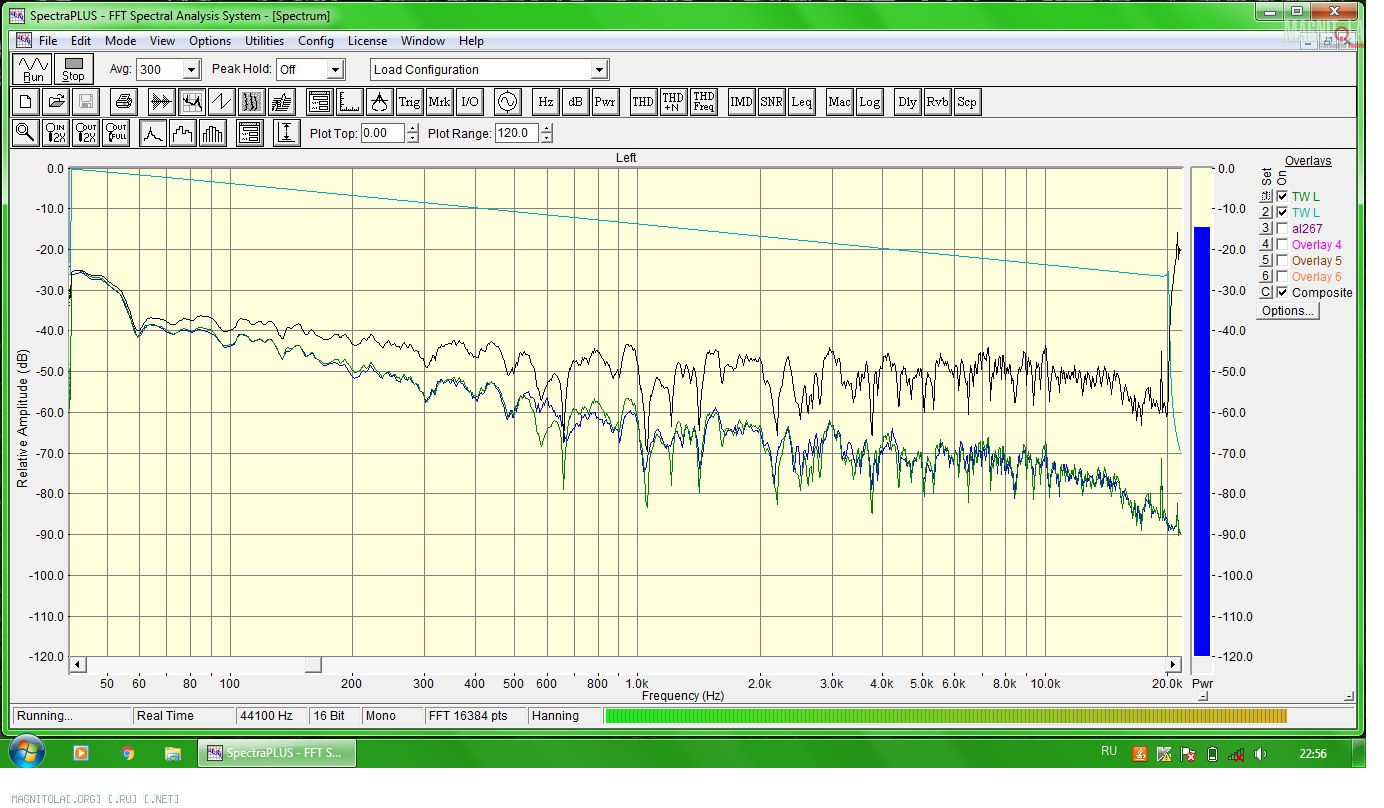Open the Avg count dropdown
1384x808 pixels.
coord(192,70)
